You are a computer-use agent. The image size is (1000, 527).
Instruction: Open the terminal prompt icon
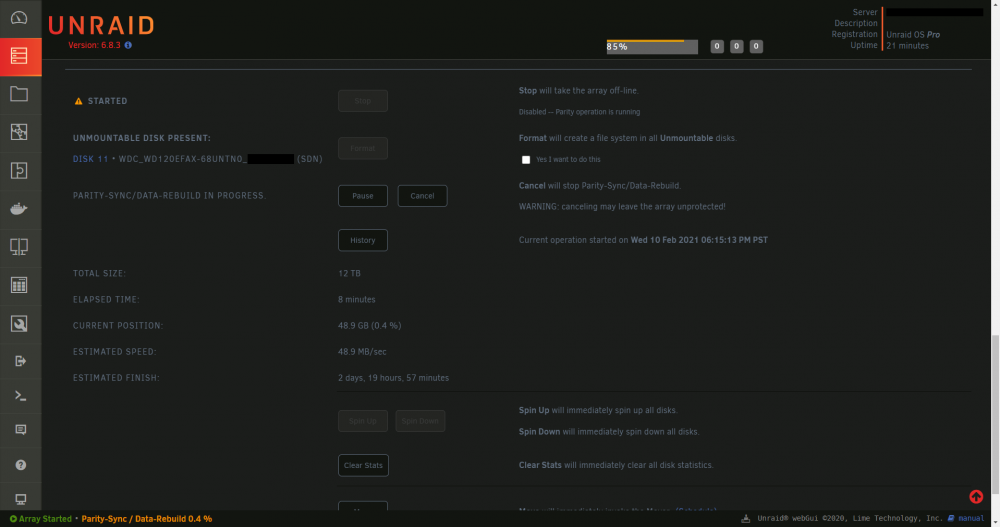click(x=20, y=396)
